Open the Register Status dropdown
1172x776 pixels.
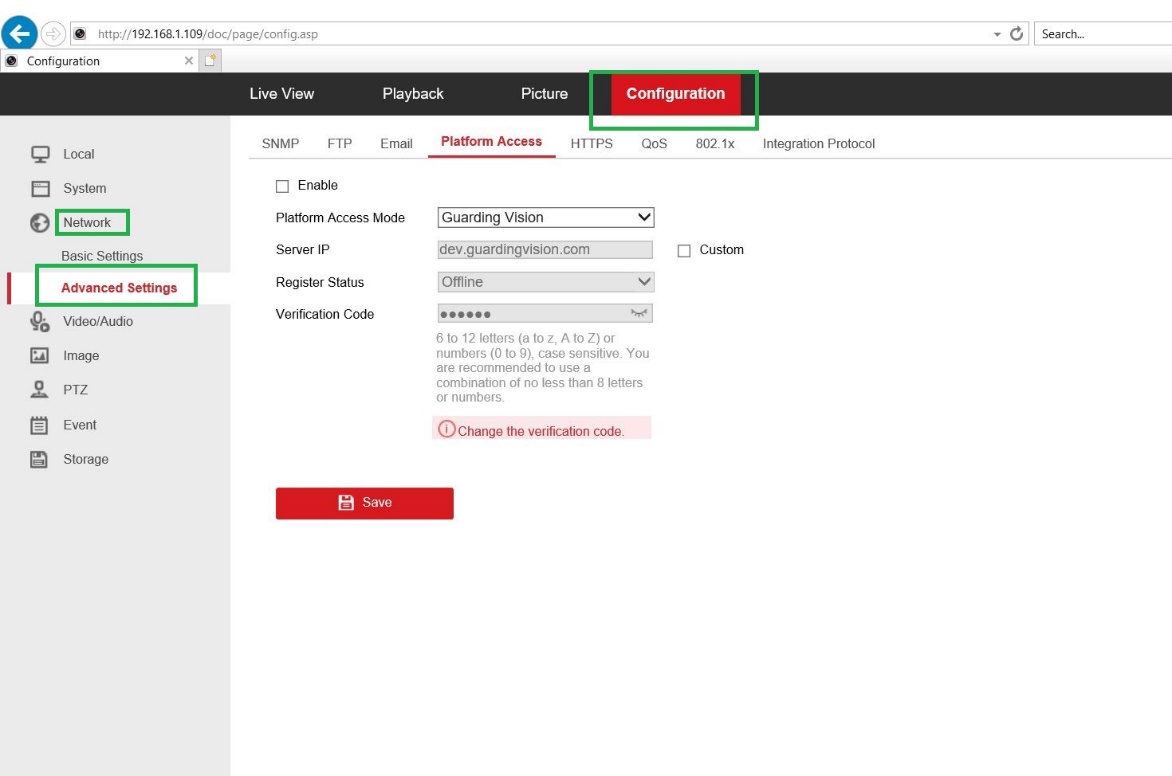(x=546, y=282)
